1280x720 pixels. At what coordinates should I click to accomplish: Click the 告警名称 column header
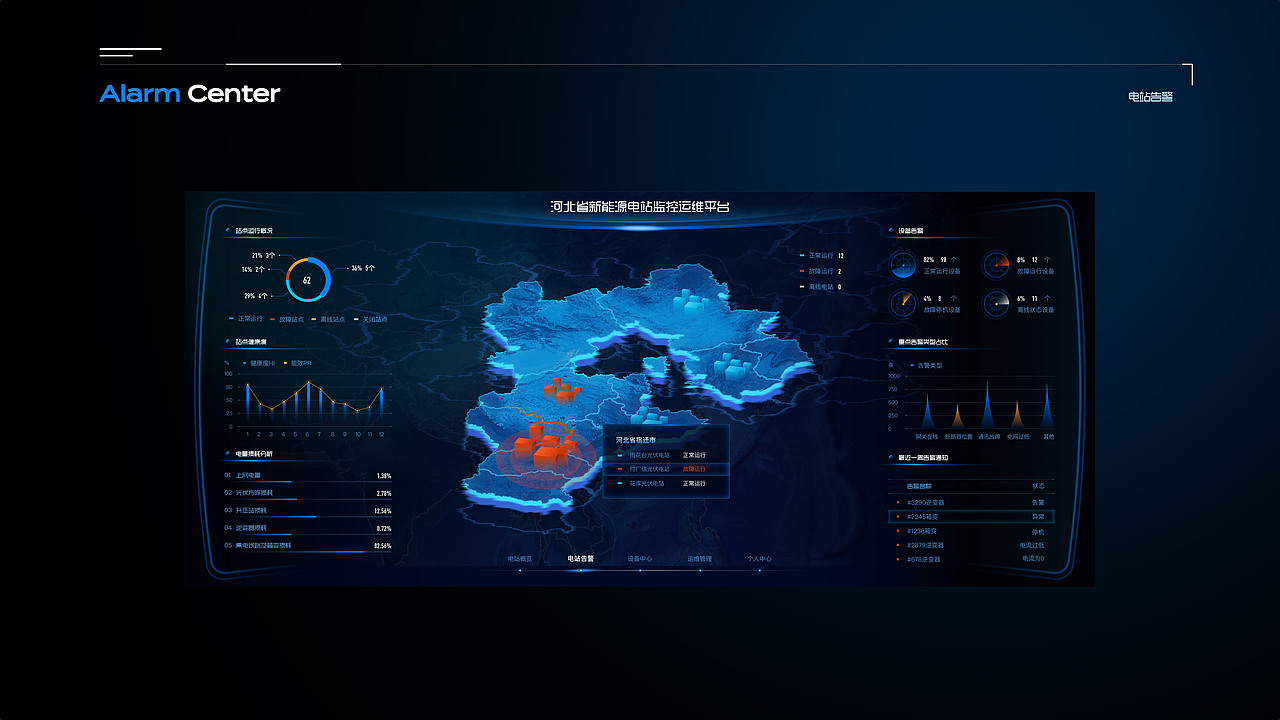point(918,486)
